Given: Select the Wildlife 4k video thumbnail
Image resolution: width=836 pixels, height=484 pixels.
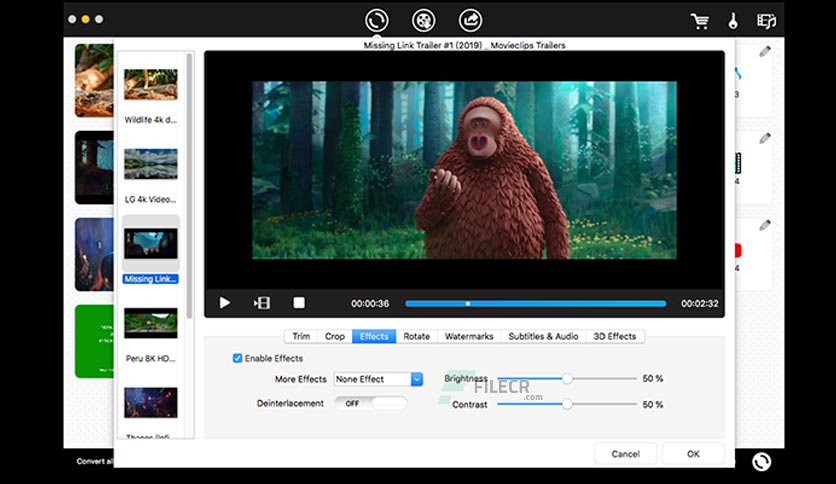Looking at the screenshot, I should [151, 84].
